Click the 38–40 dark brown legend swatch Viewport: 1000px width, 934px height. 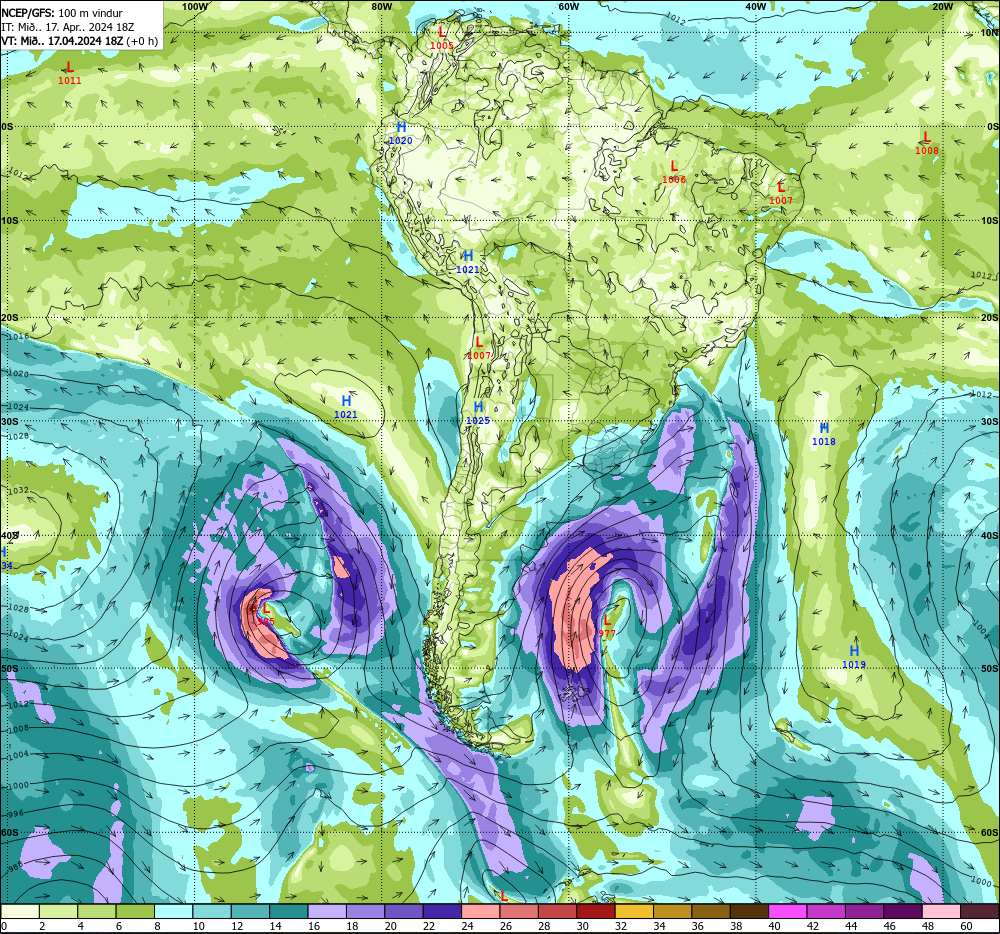750,911
